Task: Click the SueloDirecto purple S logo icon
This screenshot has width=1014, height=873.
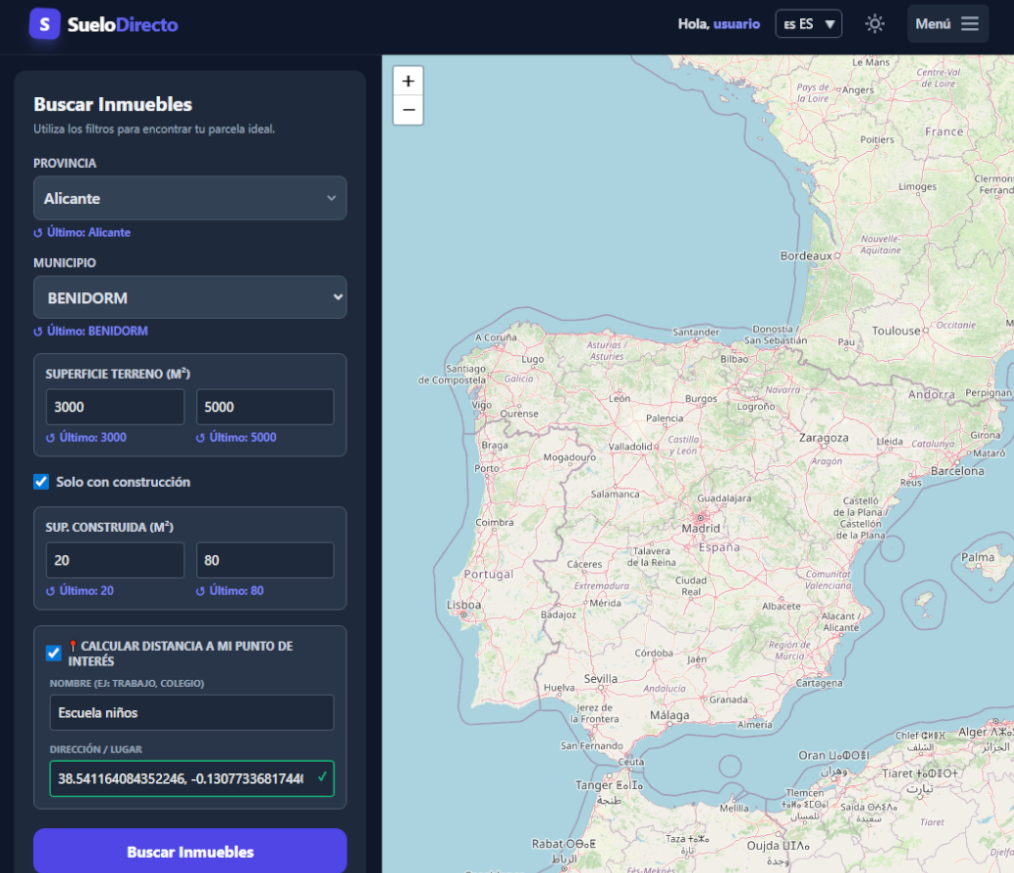Action: click(45, 24)
